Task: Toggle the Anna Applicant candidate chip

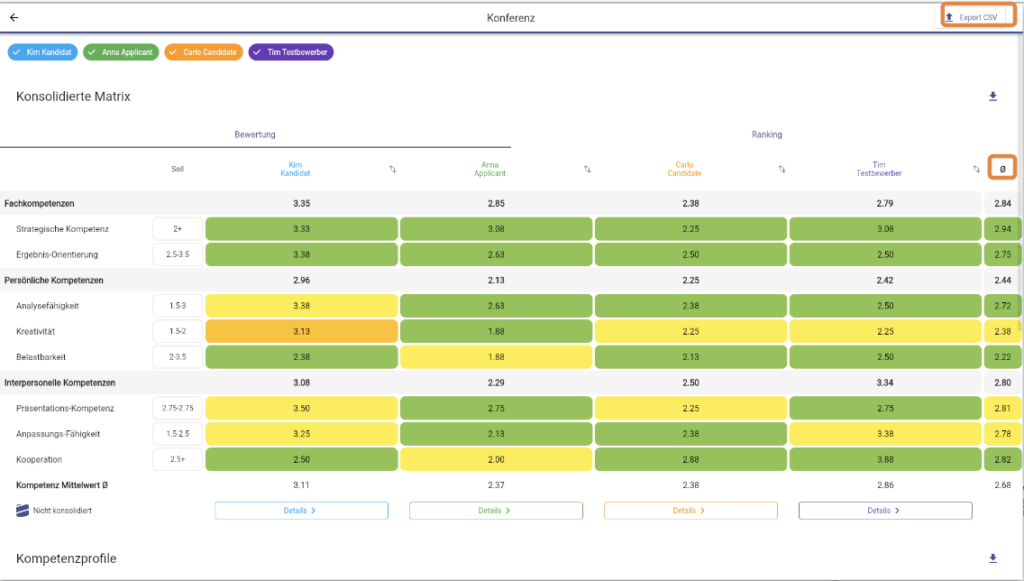Action: (121, 52)
